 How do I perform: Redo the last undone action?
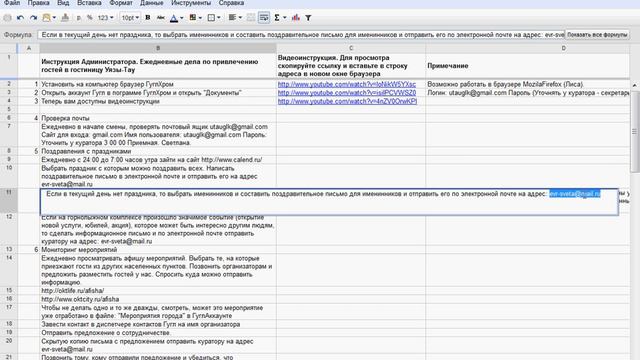34,18
